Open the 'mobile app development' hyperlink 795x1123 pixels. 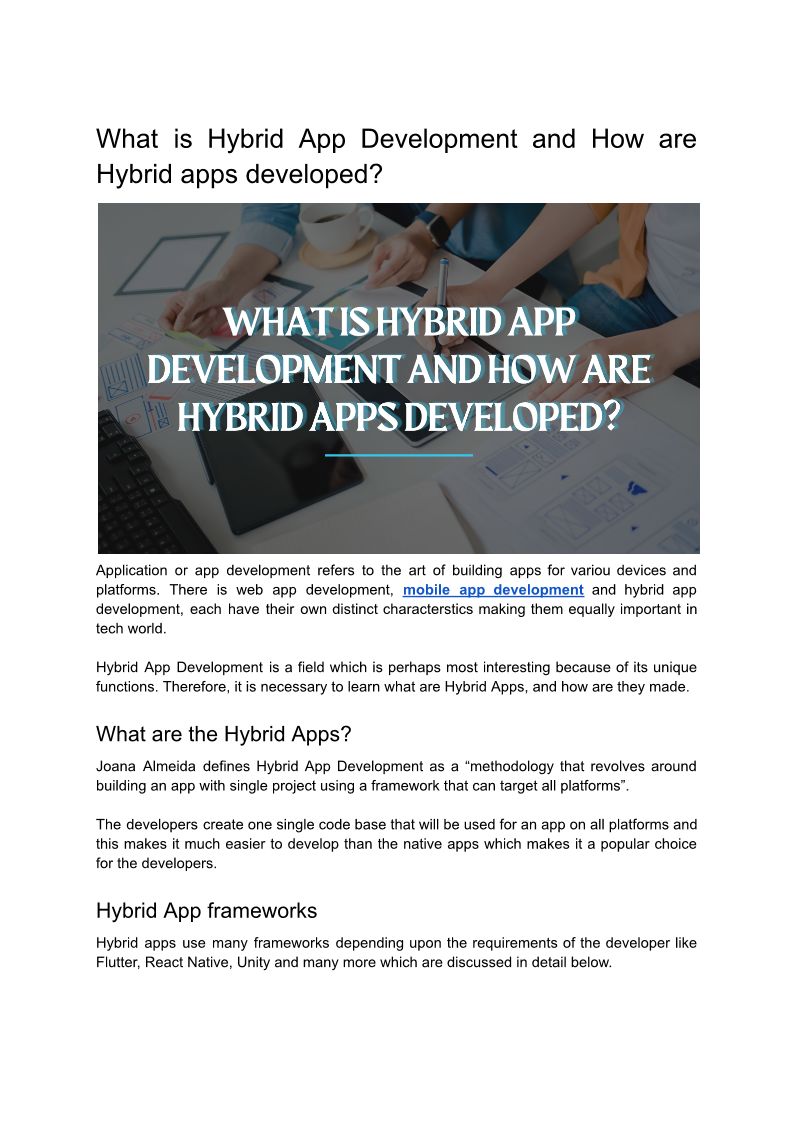[493, 590]
